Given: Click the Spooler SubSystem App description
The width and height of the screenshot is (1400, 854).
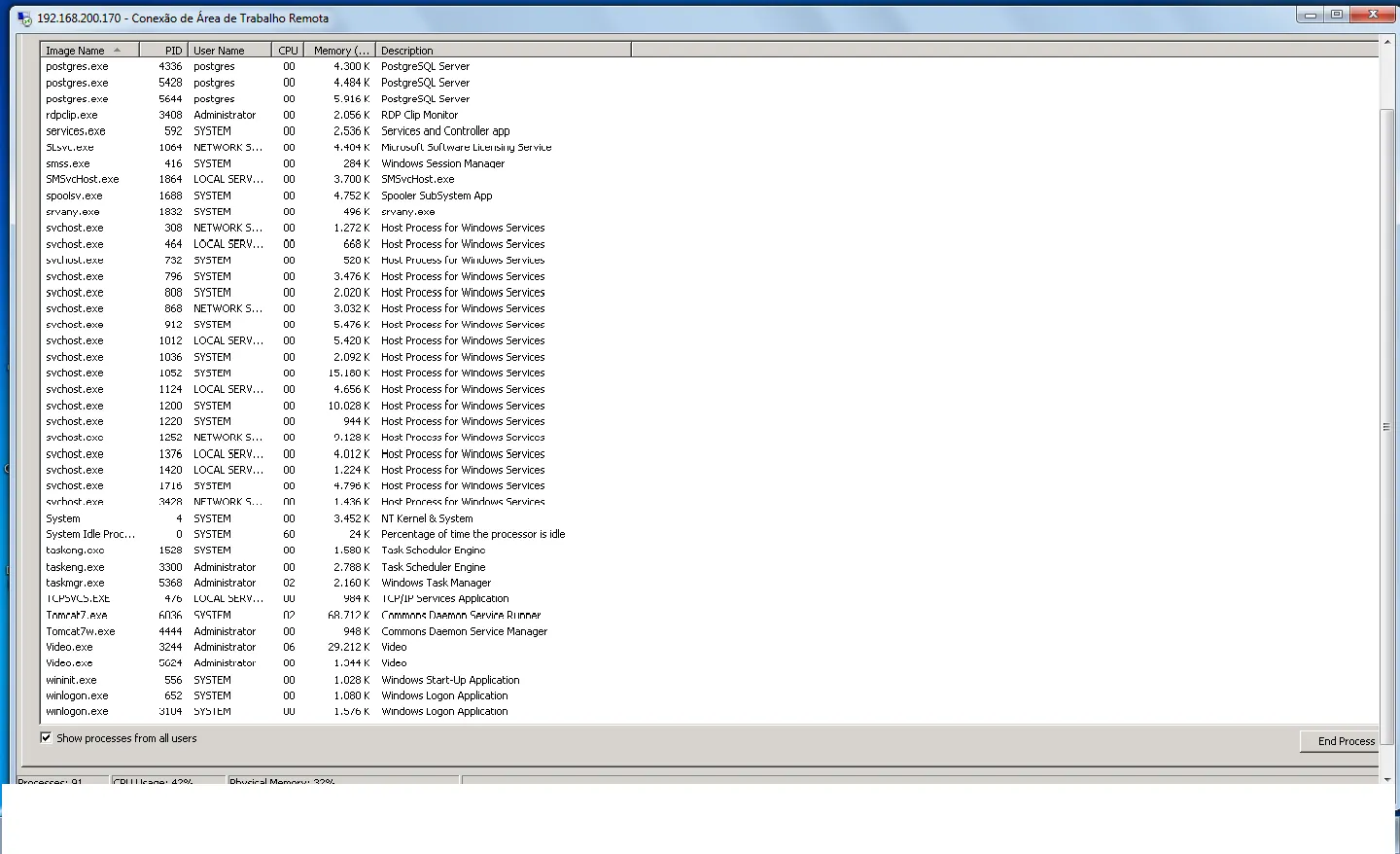Looking at the screenshot, I should tap(437, 196).
